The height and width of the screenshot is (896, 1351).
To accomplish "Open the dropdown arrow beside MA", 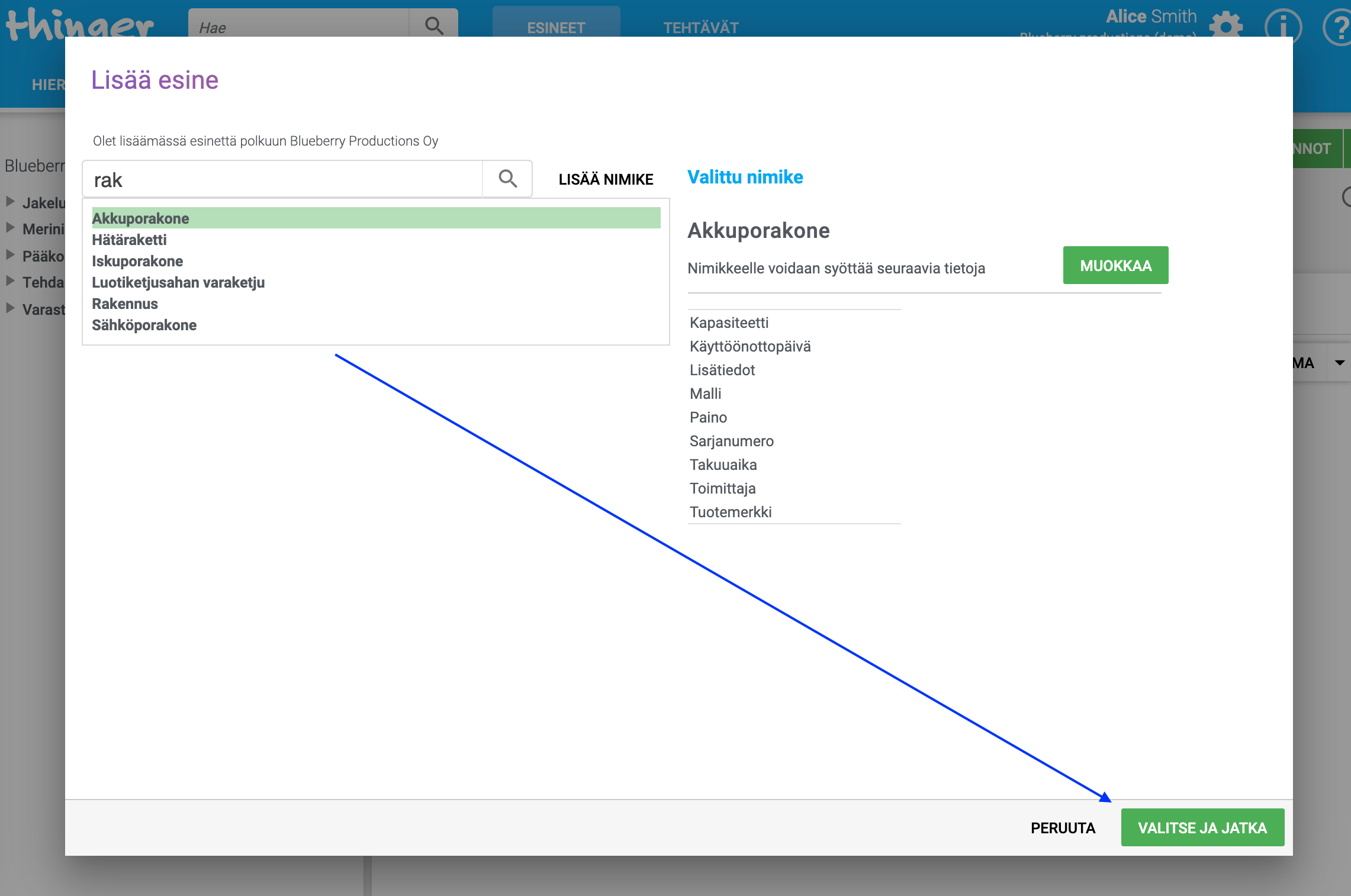I will [1339, 363].
